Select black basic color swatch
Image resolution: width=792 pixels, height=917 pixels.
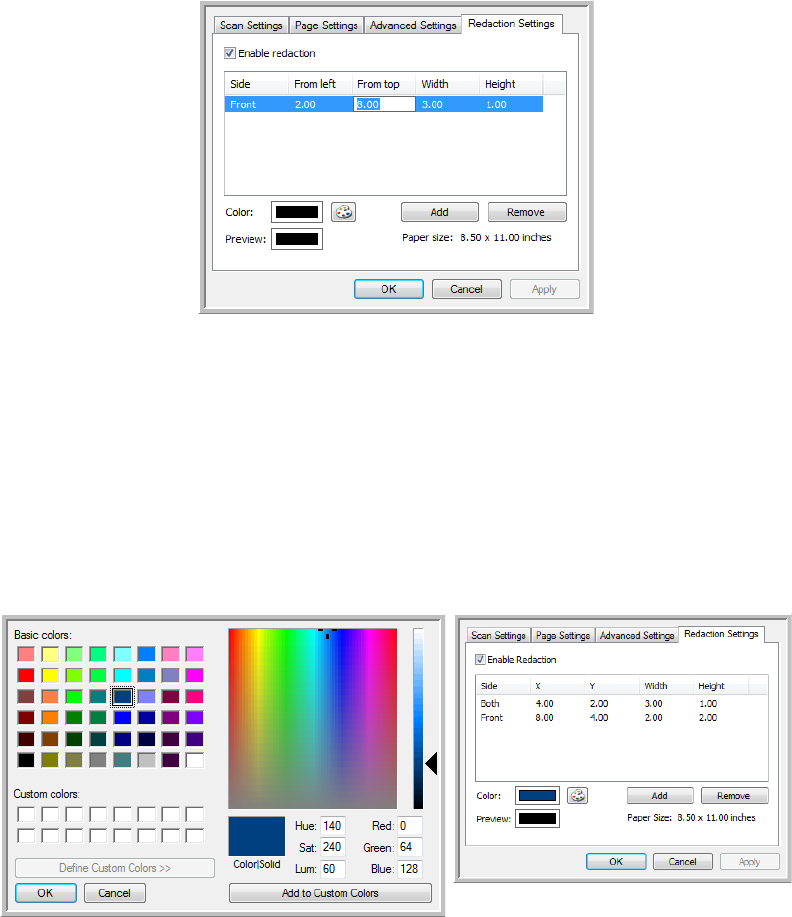26,760
